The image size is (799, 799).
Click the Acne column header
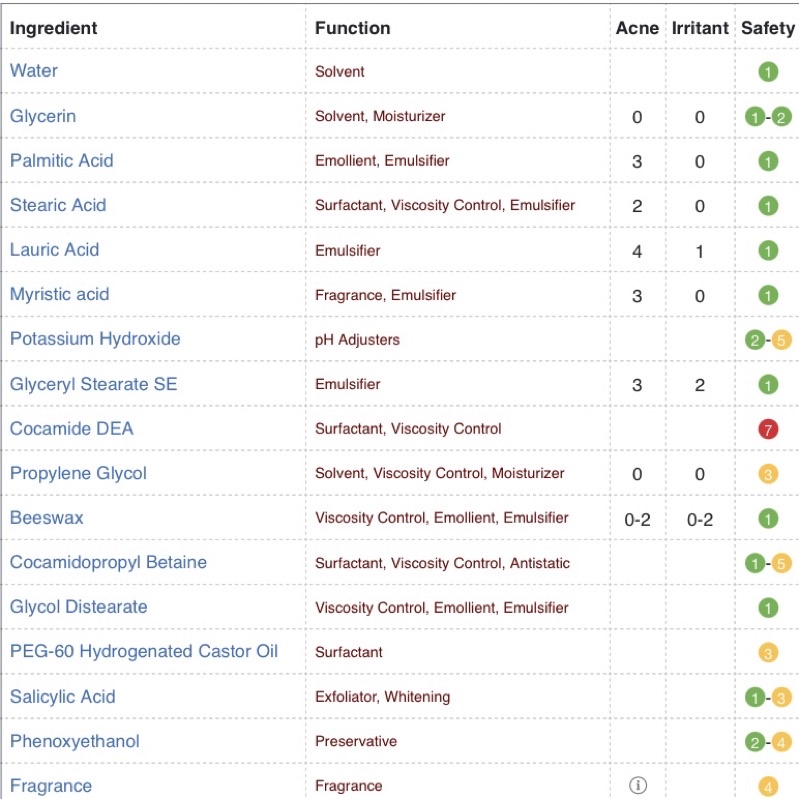click(x=637, y=28)
